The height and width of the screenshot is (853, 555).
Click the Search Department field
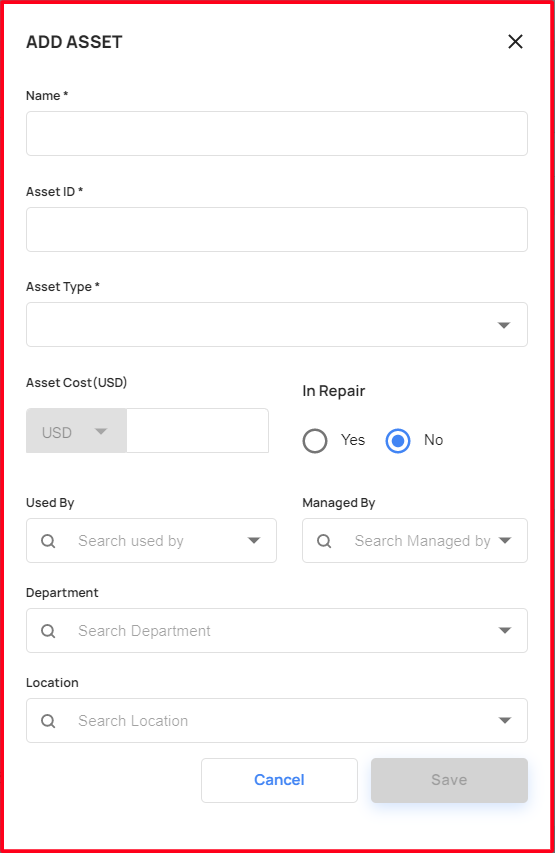[277, 631]
